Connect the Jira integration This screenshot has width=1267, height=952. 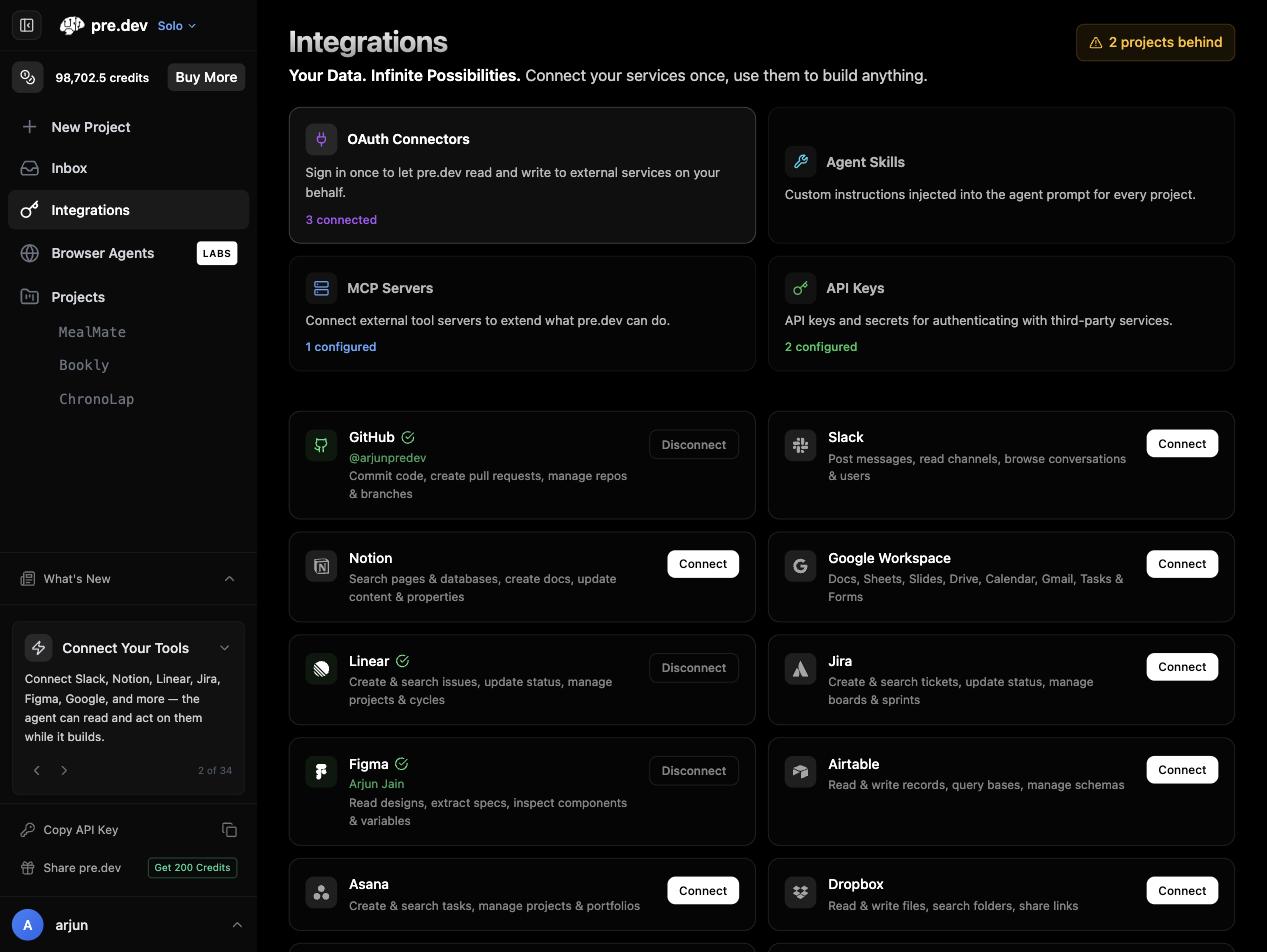(1182, 667)
